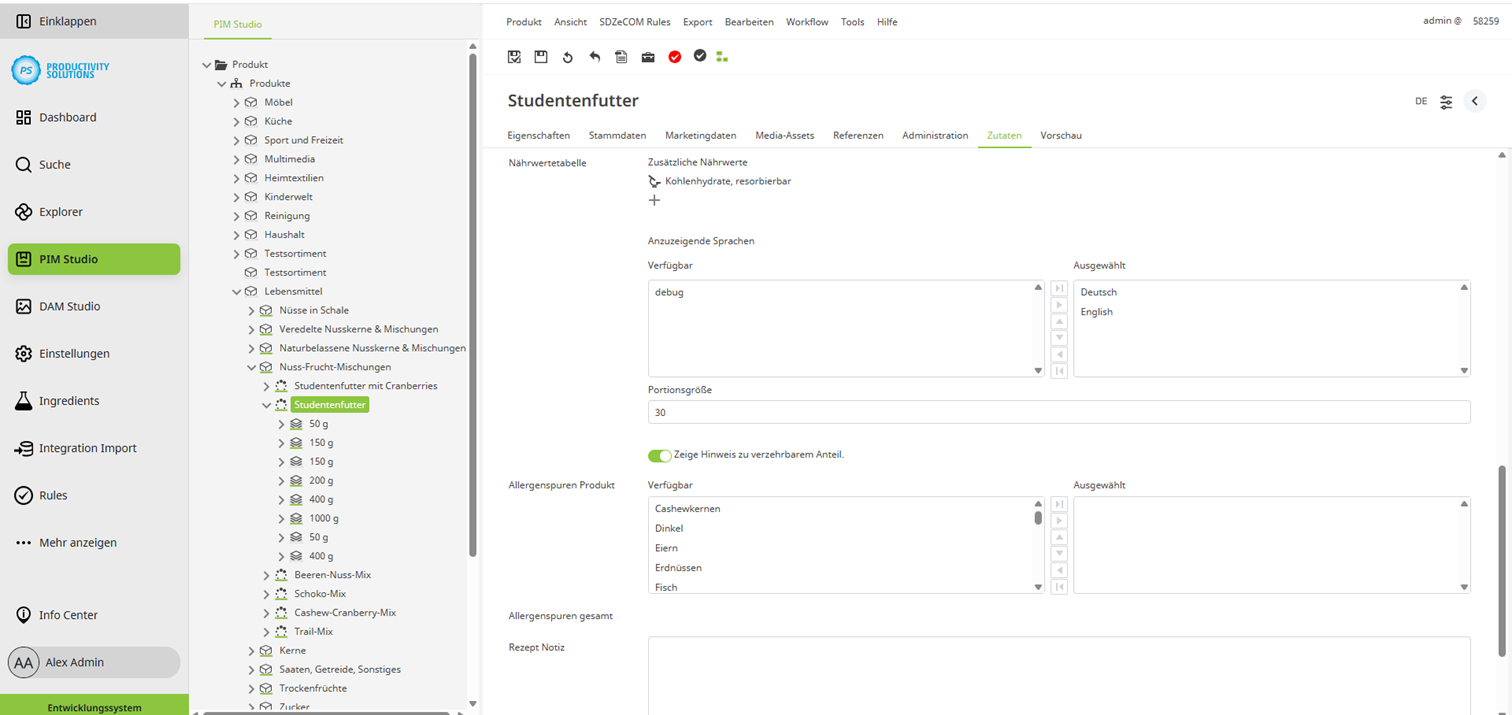Enable 'Zeige Hinweis zu verzehrbarem Anteil' toggle
The image size is (1512, 715).
point(660,454)
